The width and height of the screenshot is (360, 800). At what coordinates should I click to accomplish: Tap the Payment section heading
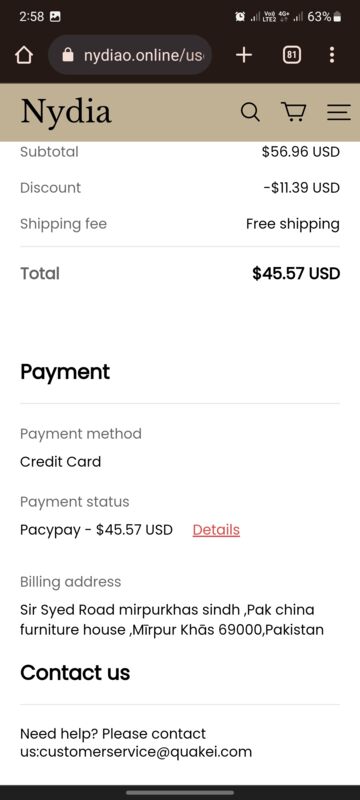point(65,372)
